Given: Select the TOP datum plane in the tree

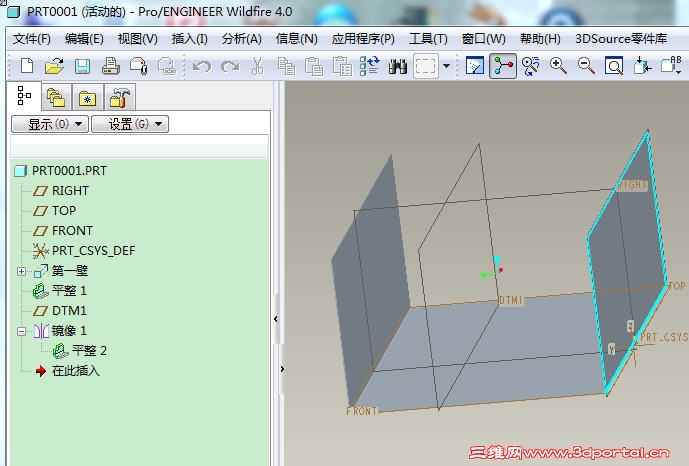Looking at the screenshot, I should [x=54, y=211].
